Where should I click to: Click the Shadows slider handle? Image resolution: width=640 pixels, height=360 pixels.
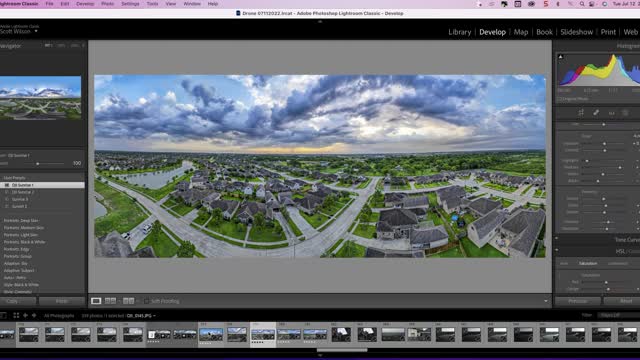pyautogui.click(x=620, y=167)
